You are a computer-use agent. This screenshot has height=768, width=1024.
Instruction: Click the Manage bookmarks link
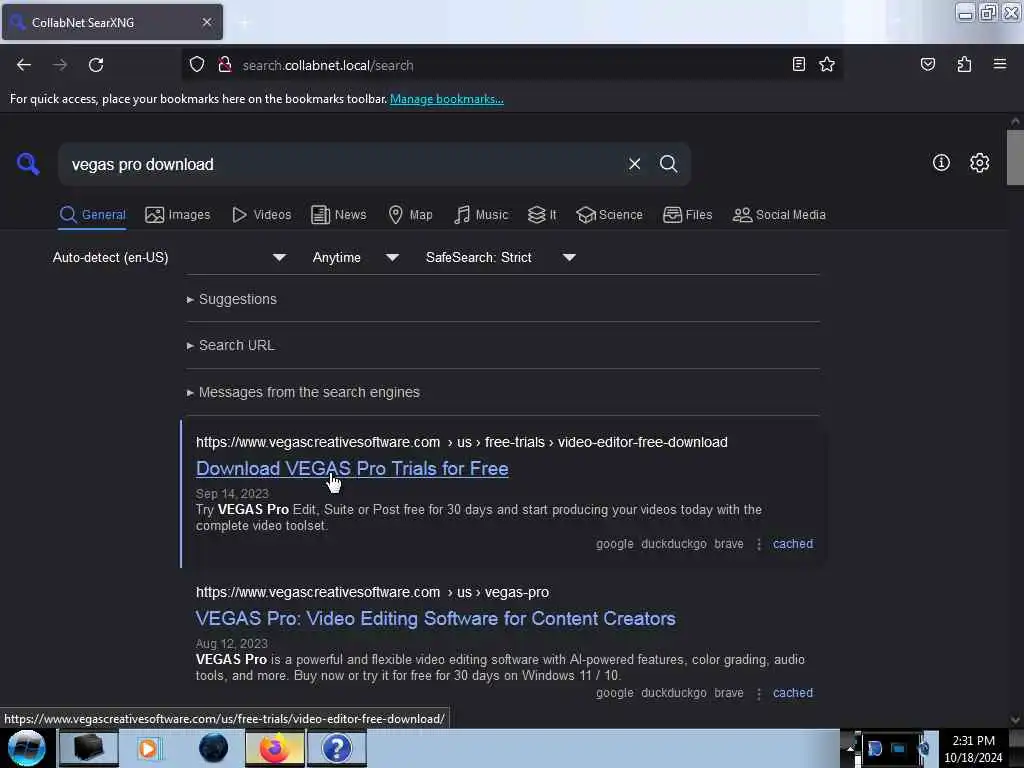pyautogui.click(x=447, y=99)
